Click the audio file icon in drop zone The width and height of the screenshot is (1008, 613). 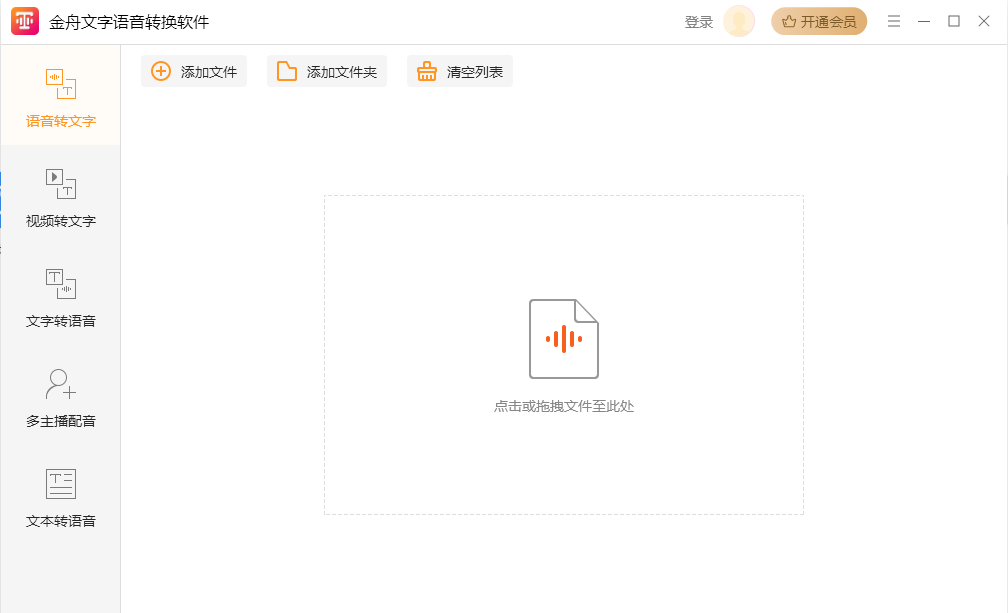[x=563, y=339]
